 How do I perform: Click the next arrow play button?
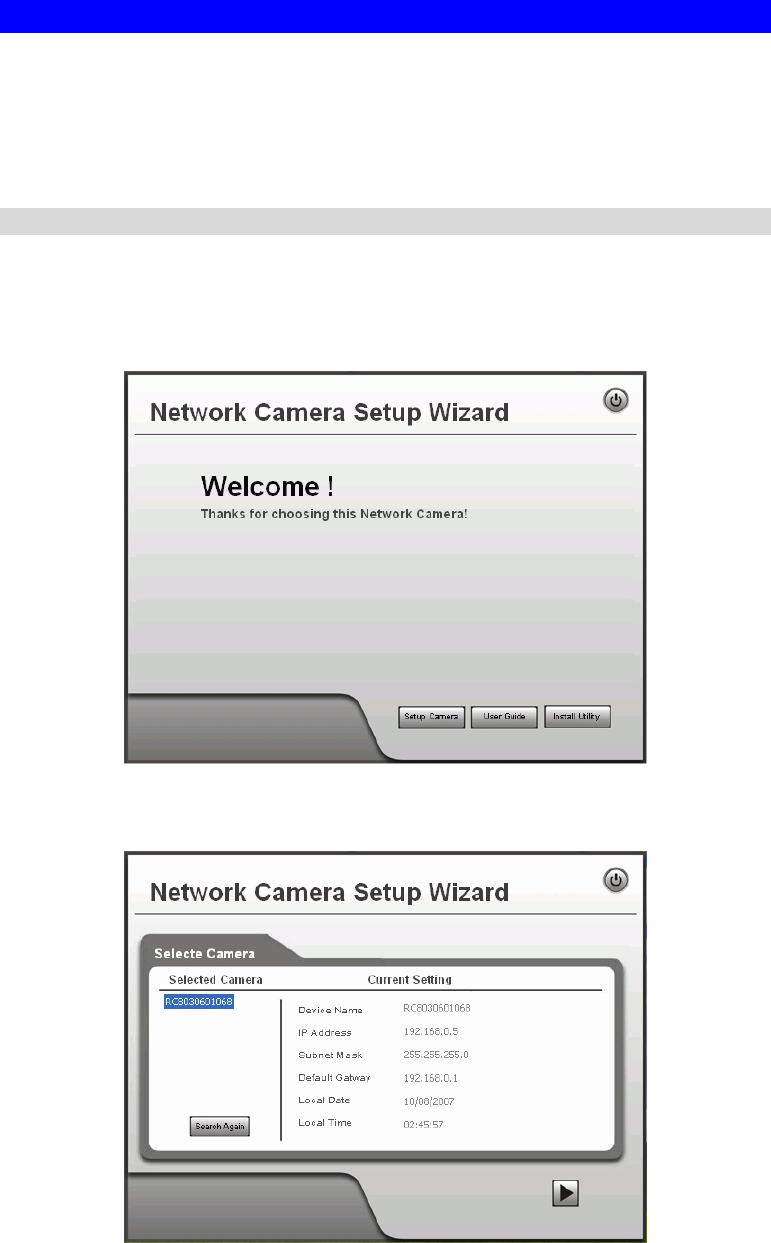[x=567, y=1192]
